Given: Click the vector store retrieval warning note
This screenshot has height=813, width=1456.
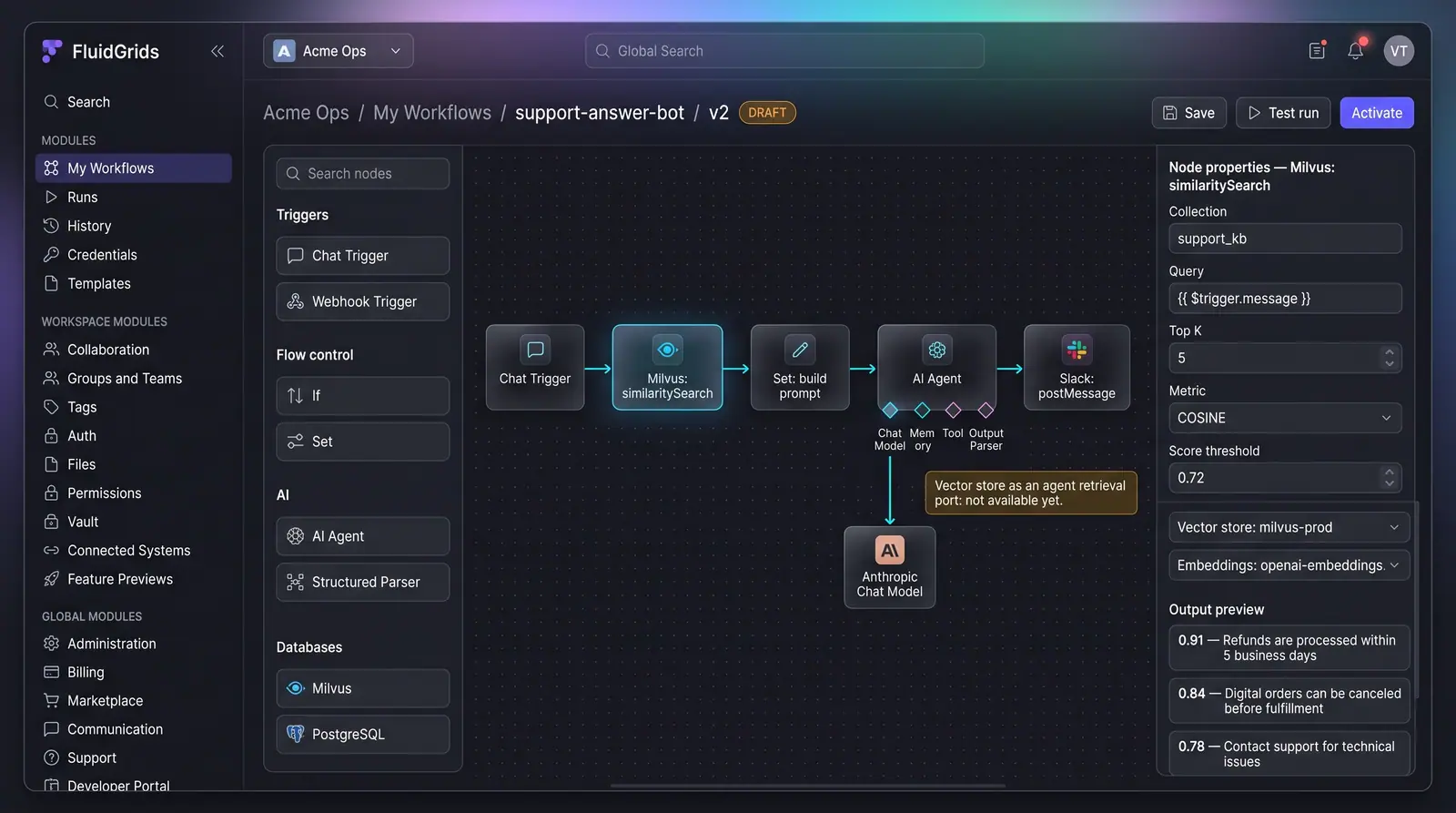Looking at the screenshot, I should pyautogui.click(x=1030, y=493).
